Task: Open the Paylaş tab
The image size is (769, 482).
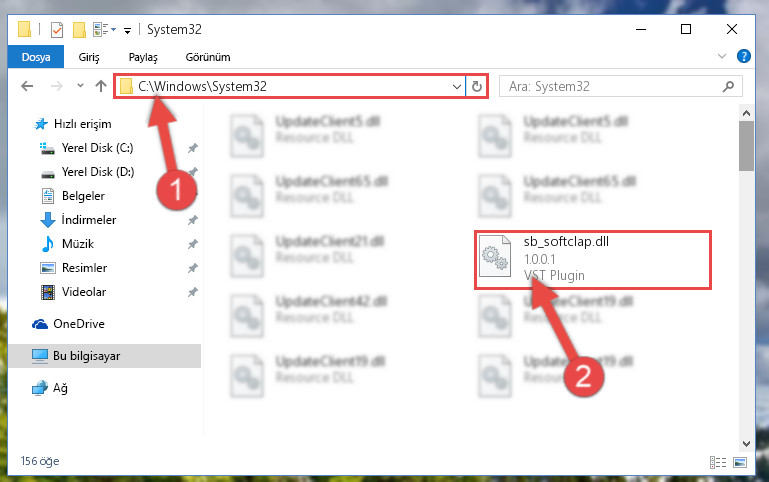Action: point(143,57)
